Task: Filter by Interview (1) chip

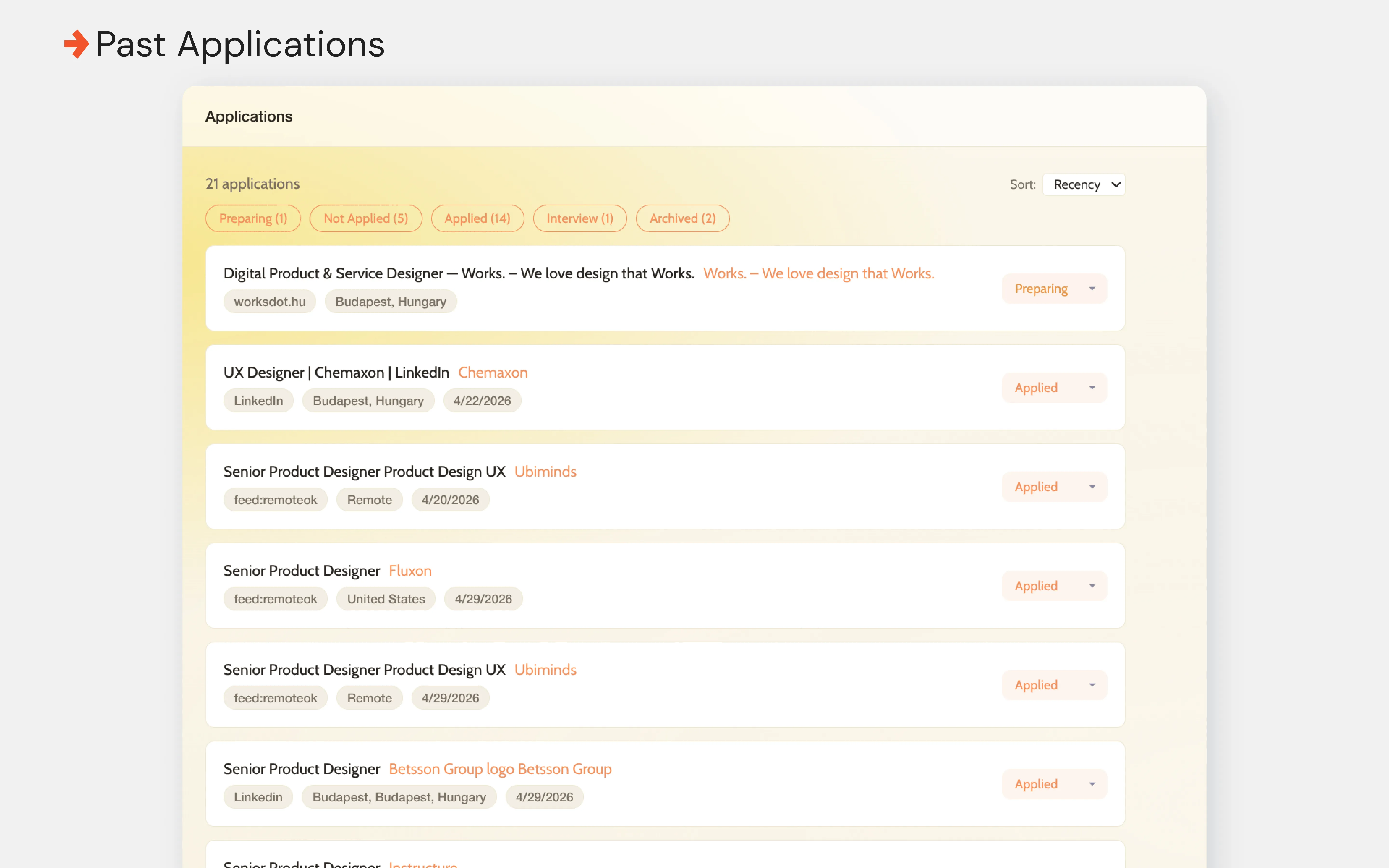Action: click(580, 218)
